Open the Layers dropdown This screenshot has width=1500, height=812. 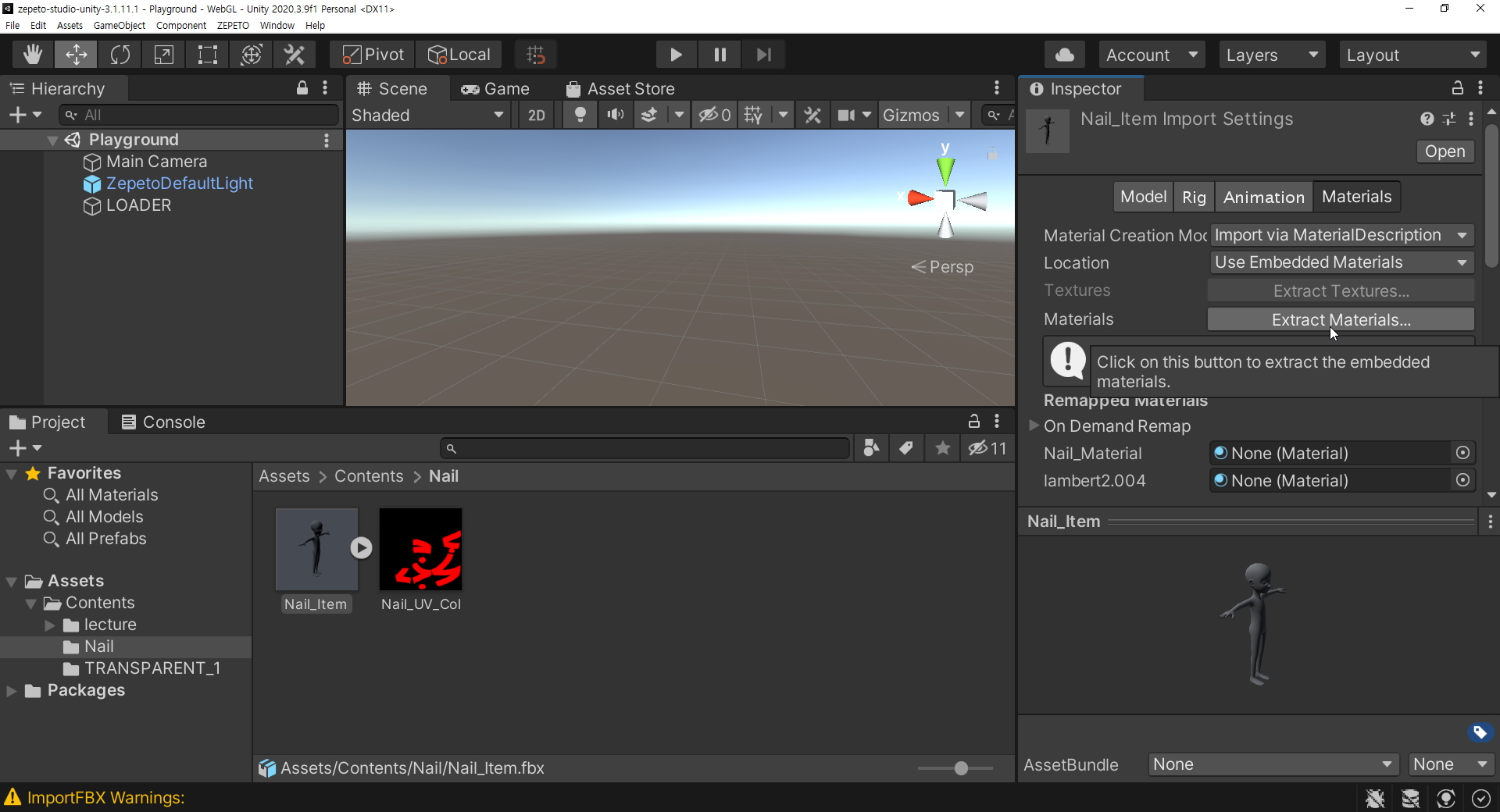(1272, 55)
